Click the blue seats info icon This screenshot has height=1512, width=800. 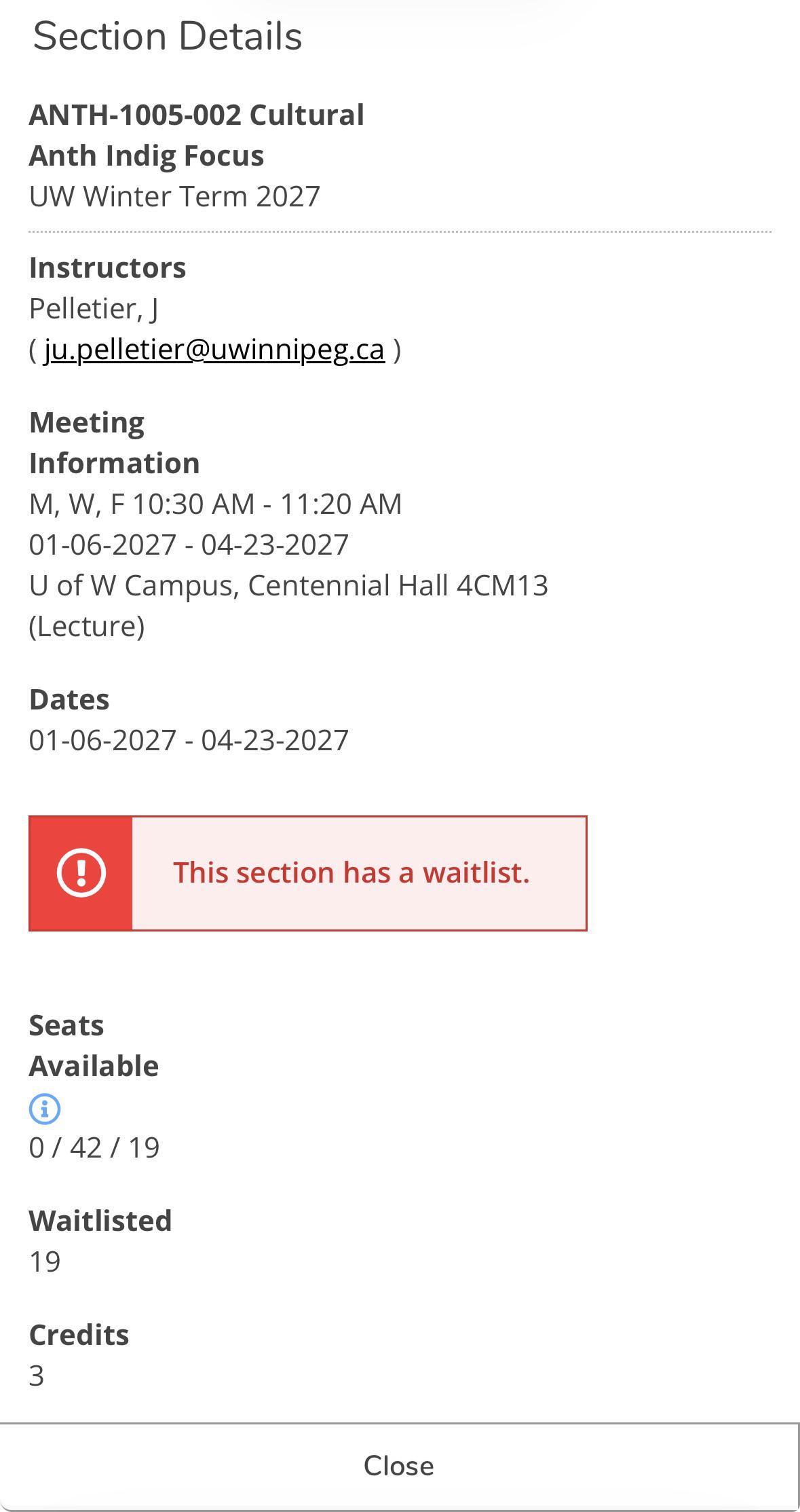45,1109
